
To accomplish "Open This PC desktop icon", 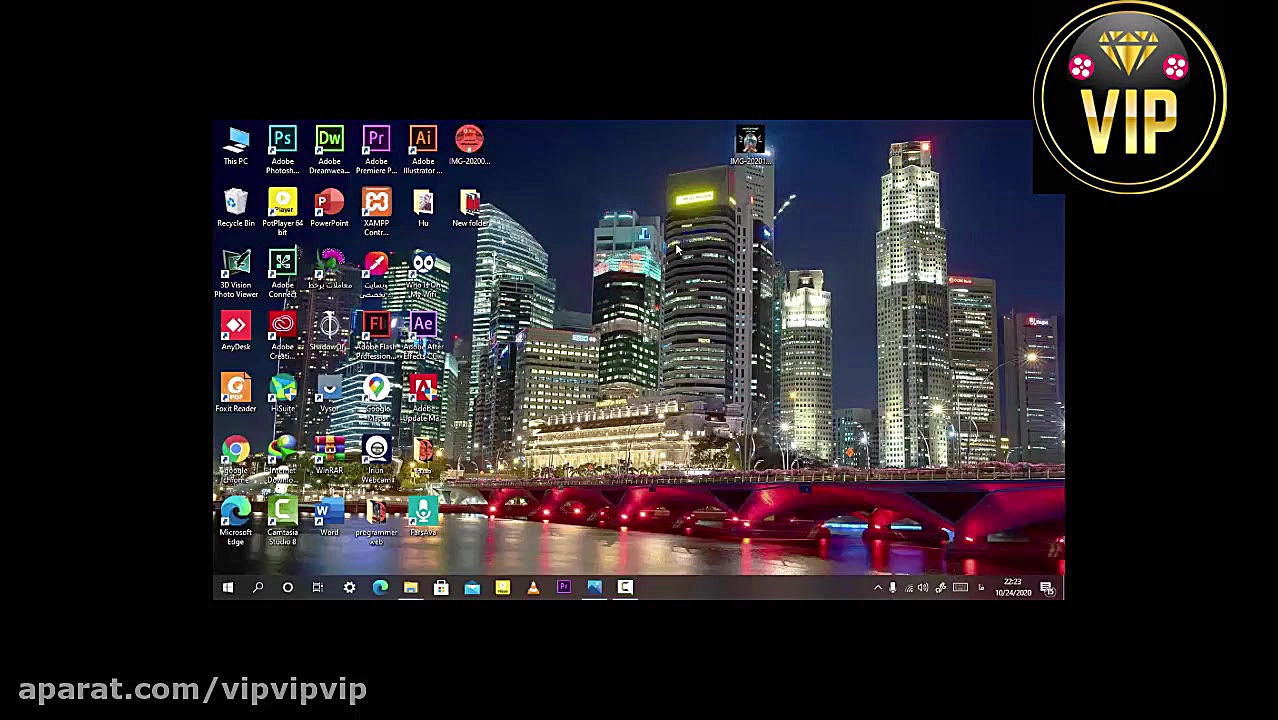I will [236, 145].
